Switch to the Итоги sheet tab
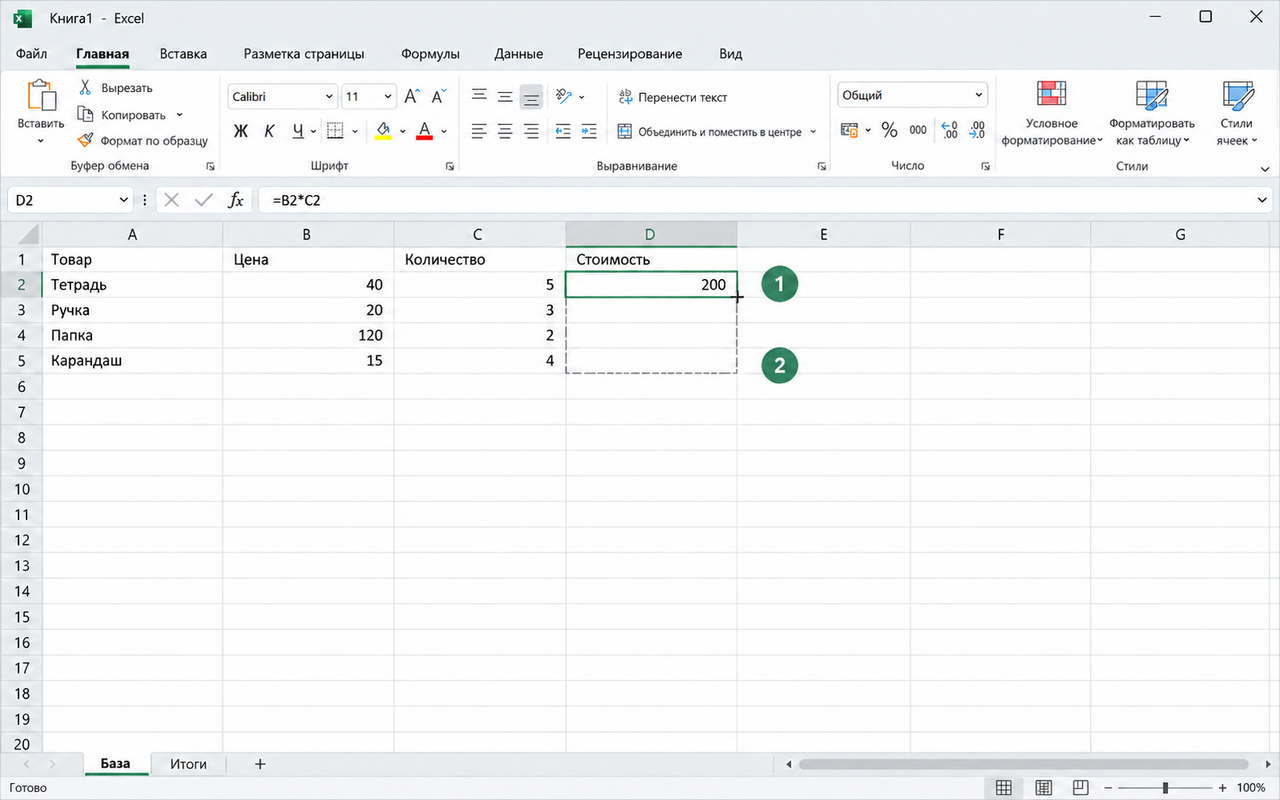Screen dimensions: 1280x800 point(188,764)
